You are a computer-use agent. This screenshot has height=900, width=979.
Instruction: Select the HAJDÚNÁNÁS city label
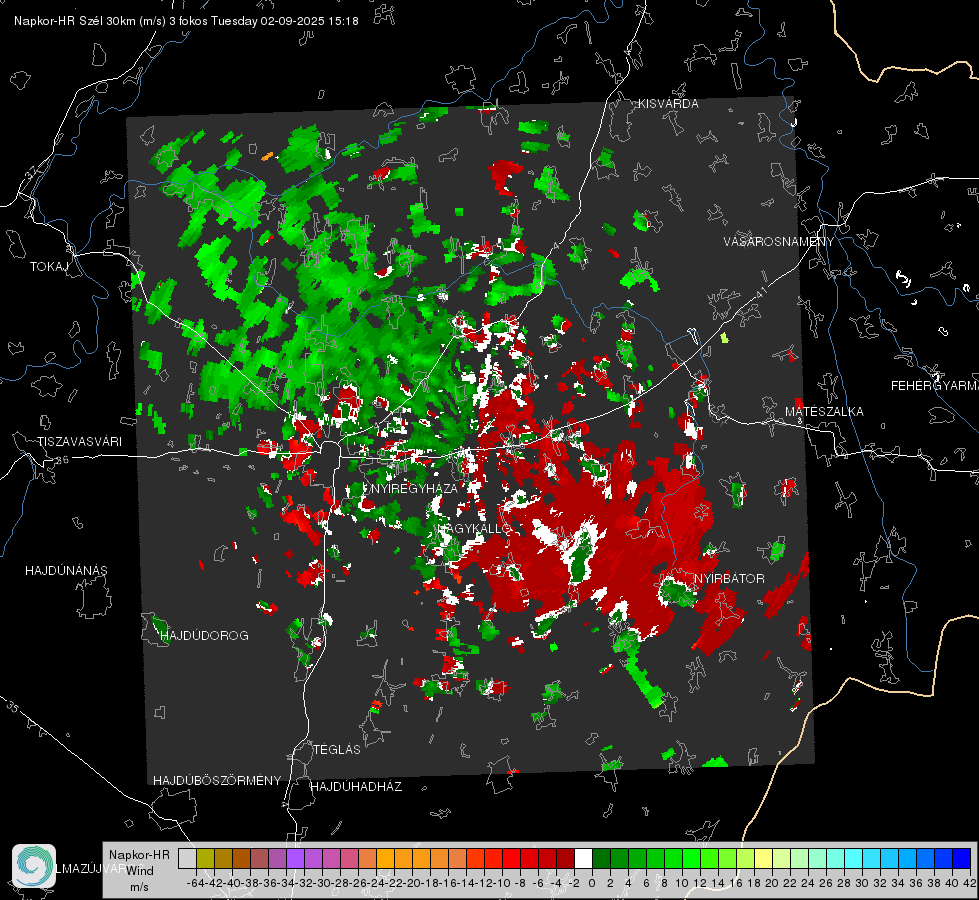click(x=66, y=570)
